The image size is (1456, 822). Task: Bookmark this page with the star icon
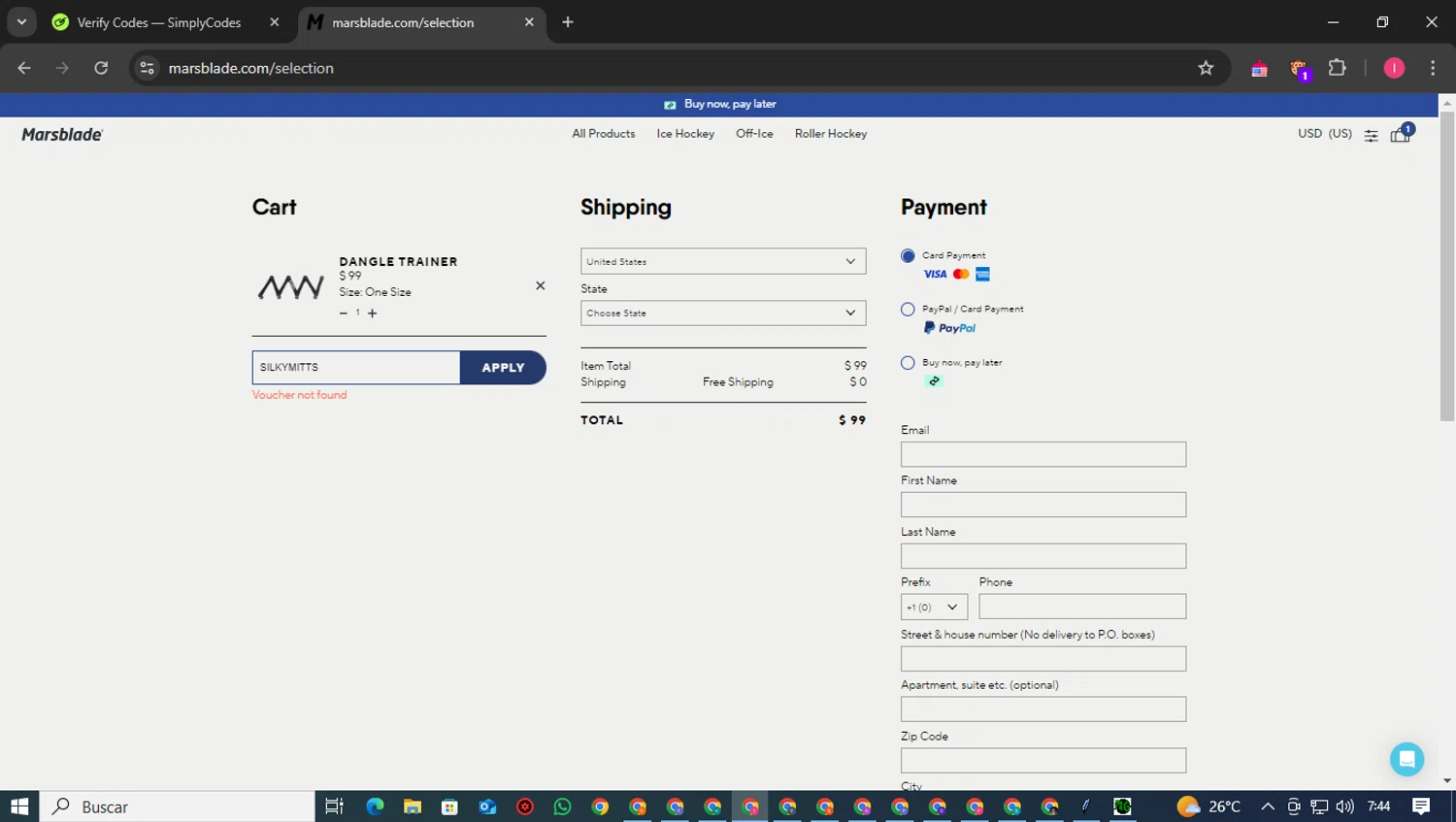pos(1206,68)
